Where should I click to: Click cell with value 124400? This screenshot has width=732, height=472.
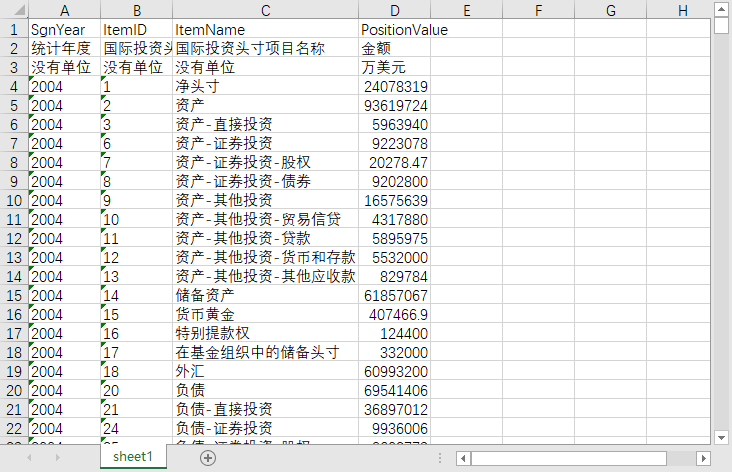point(394,333)
